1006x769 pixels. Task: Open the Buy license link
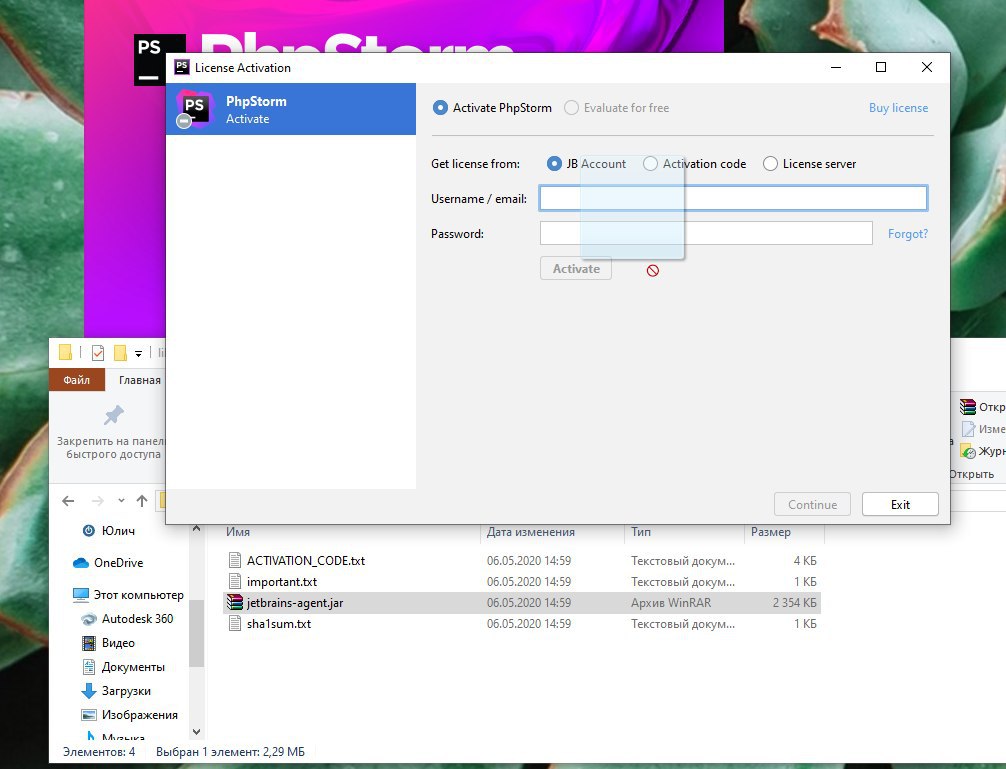click(898, 108)
